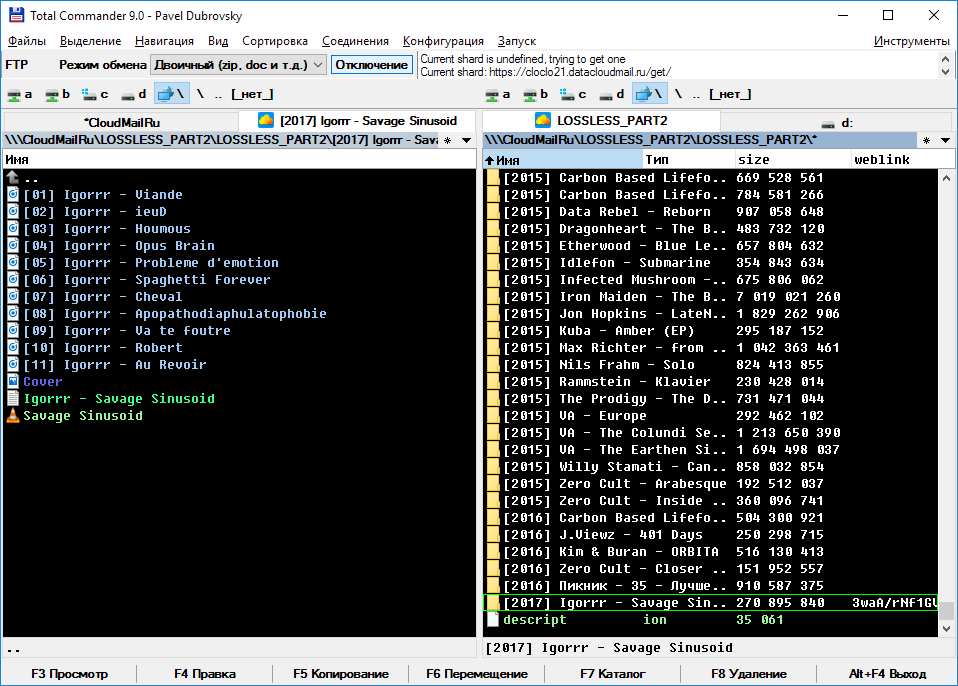Image resolution: width=958 pixels, height=686 pixels.
Task: Click right panel scrollbar down arrow
Action: coord(946,628)
